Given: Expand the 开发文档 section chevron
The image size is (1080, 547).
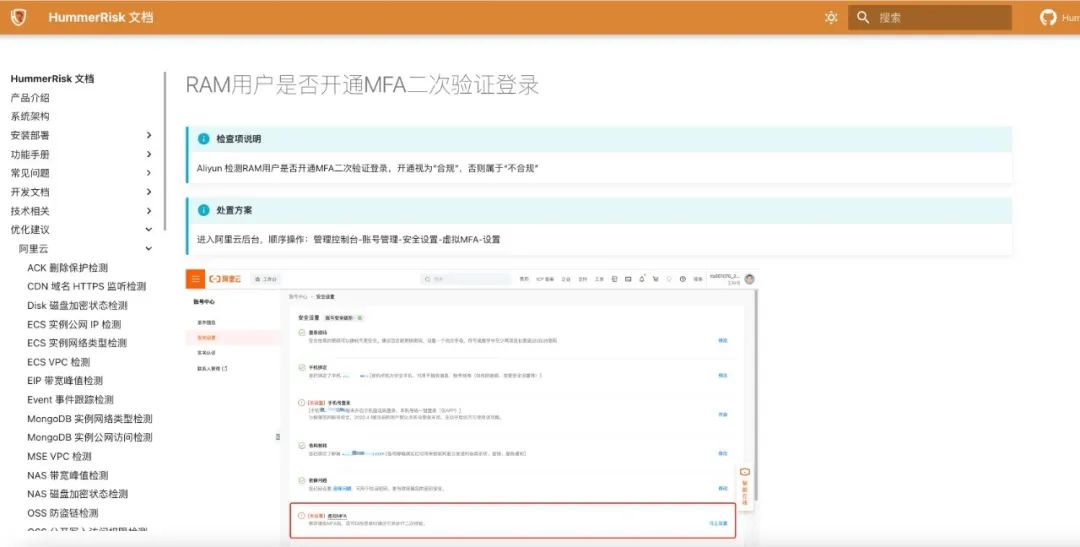Looking at the screenshot, I should (x=149, y=192).
